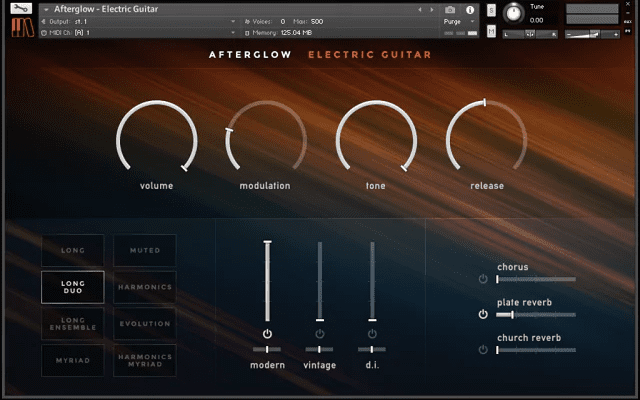Click the volume knob

point(157,140)
